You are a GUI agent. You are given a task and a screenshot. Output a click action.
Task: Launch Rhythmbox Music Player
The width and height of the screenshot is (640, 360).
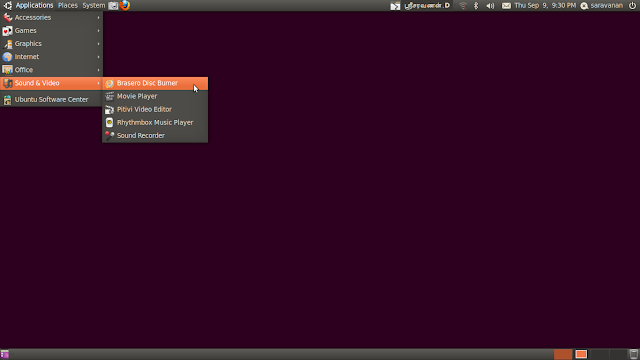[x=155, y=122]
